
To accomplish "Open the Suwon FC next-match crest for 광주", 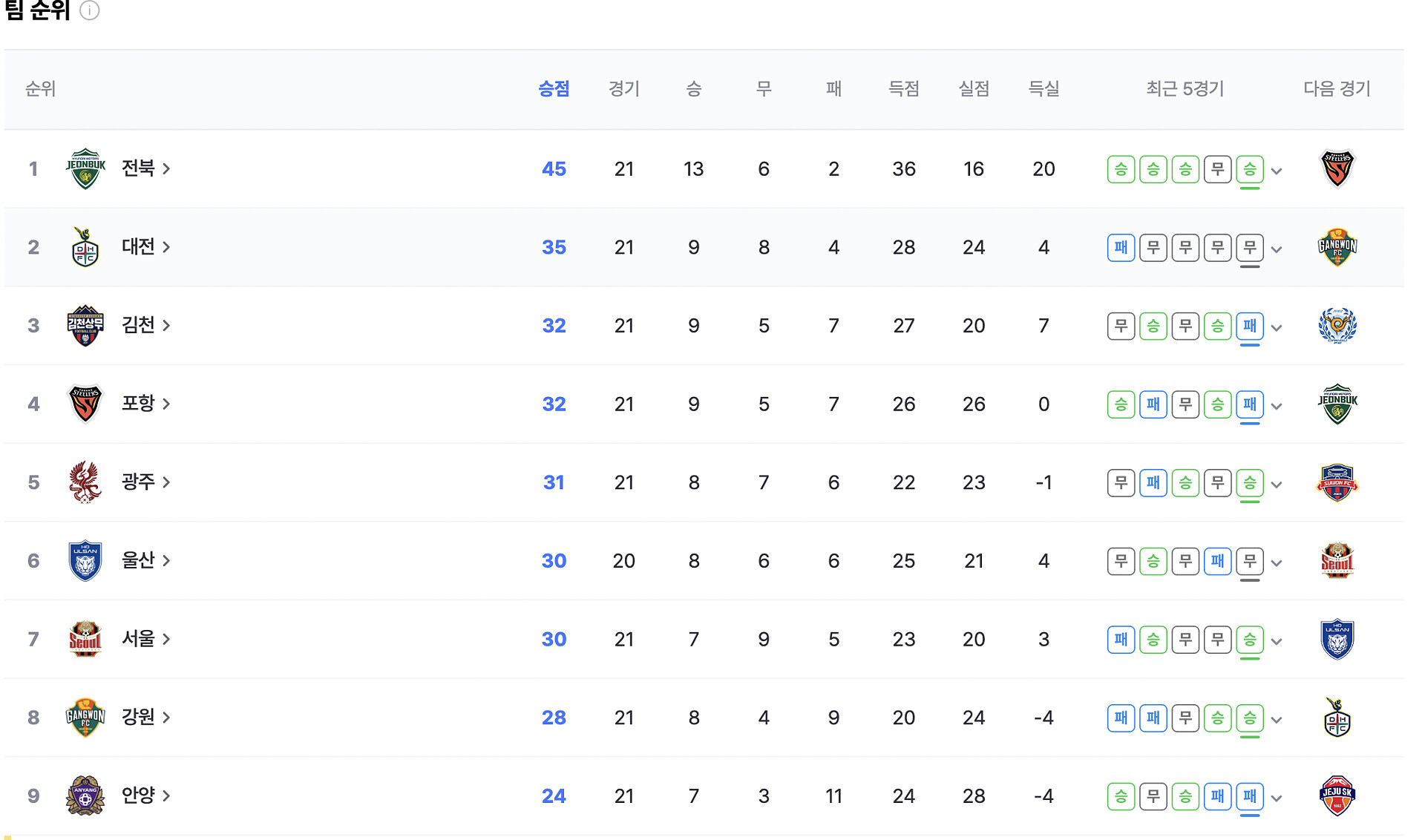I will point(1337,482).
